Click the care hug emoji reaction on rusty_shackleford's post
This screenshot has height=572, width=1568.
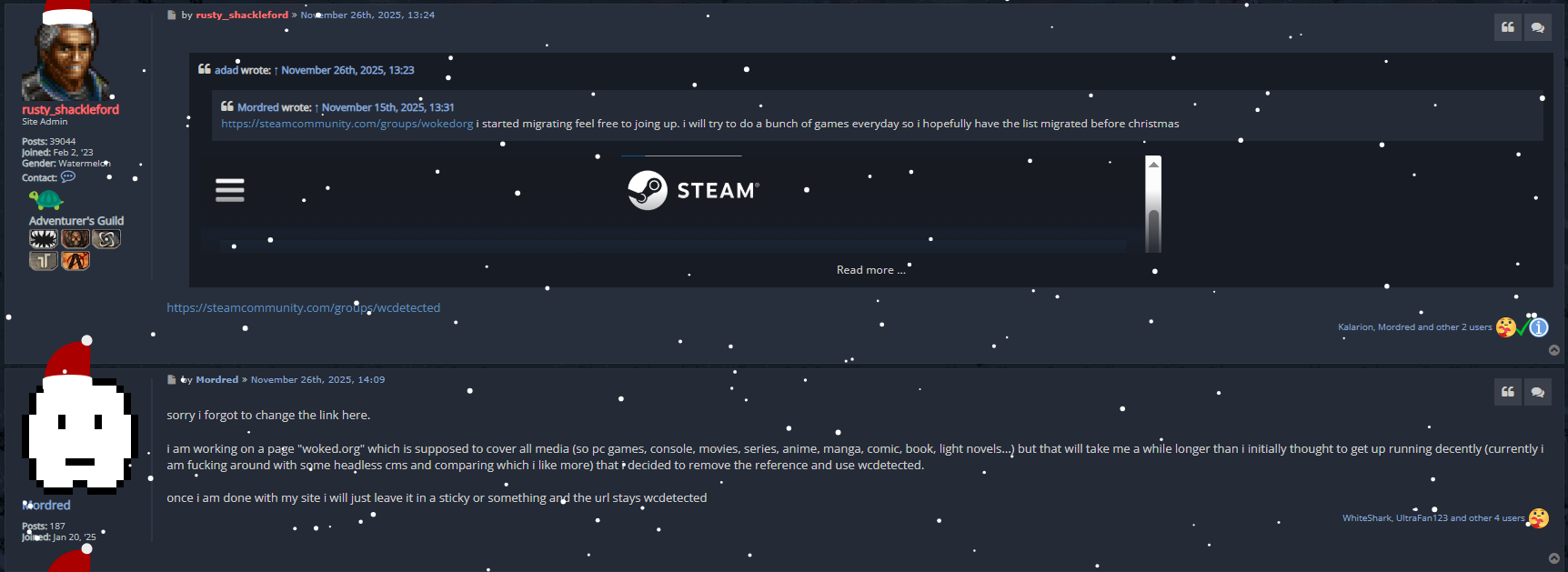(x=1506, y=327)
